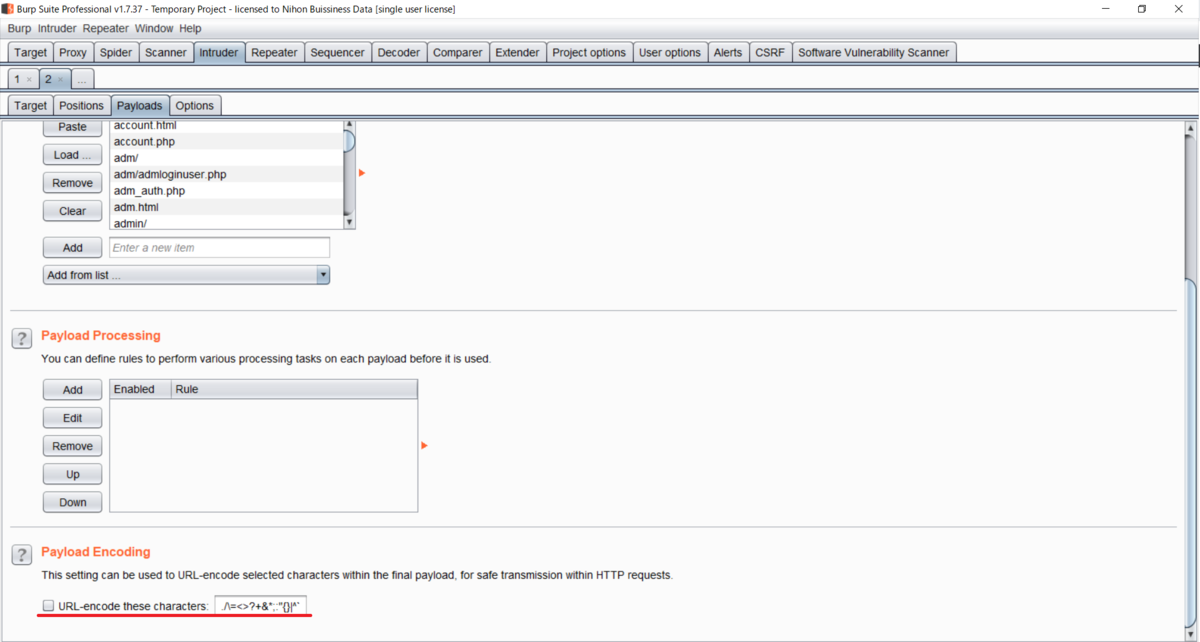The height and width of the screenshot is (642, 1200).
Task: Switch to the Repeater main tab
Action: 274,53
